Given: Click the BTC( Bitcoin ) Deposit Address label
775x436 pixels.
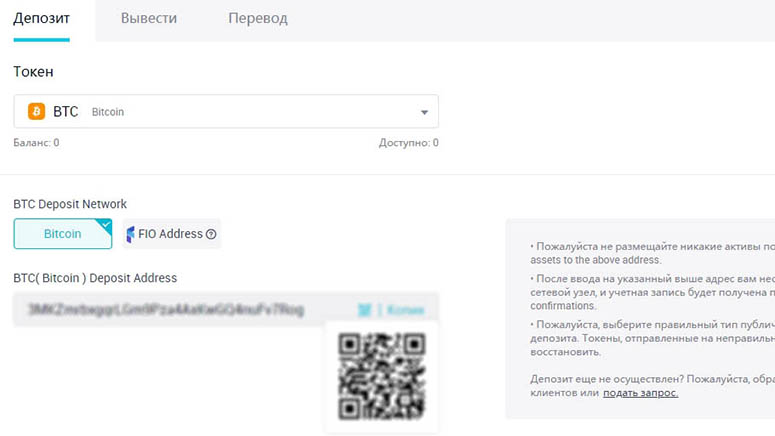Looking at the screenshot, I should 95,278.
